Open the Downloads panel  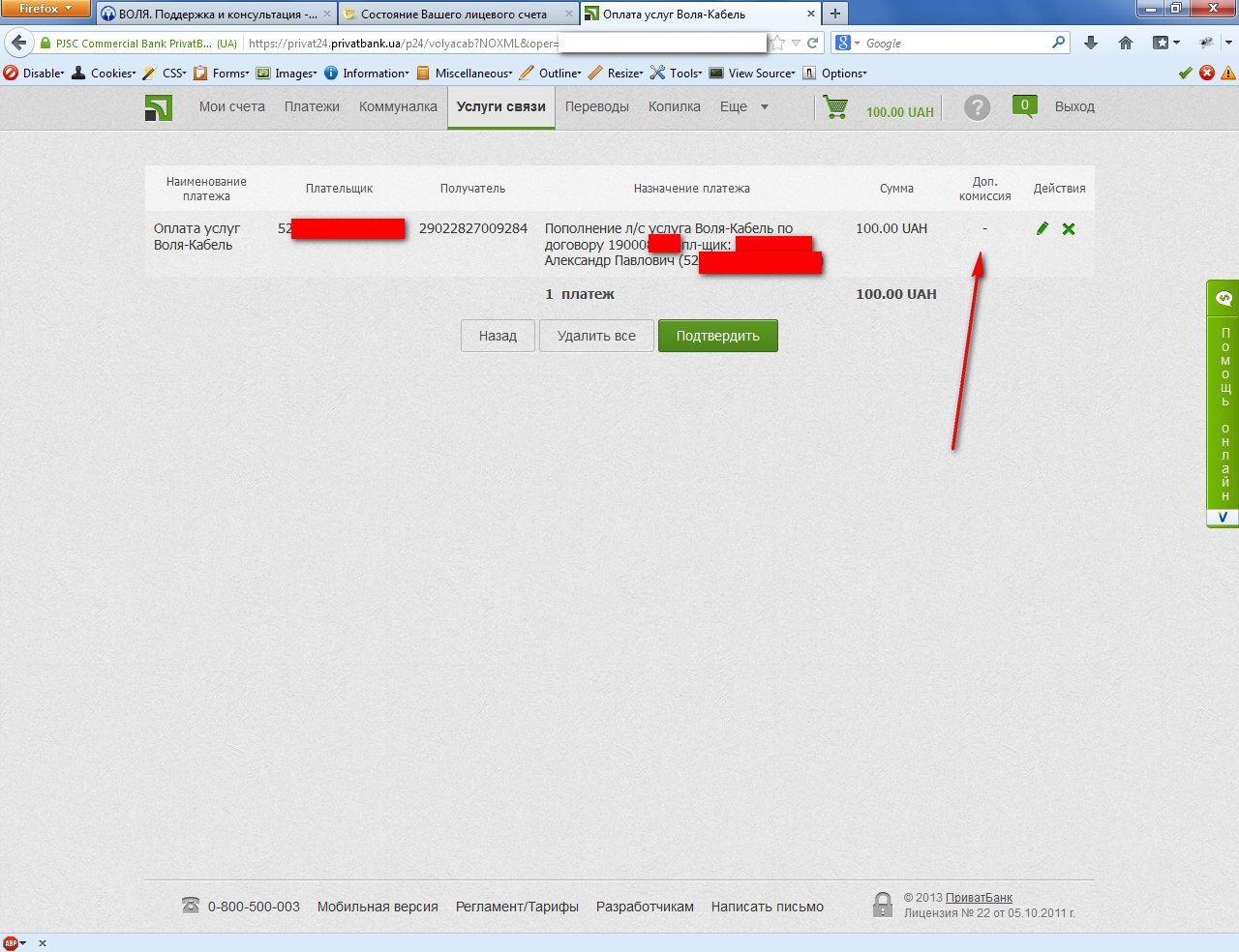1091,43
